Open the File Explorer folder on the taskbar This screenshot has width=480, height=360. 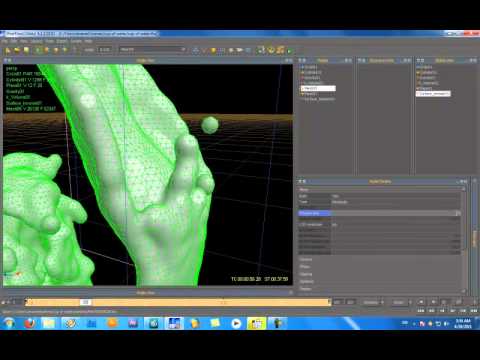tap(50, 323)
